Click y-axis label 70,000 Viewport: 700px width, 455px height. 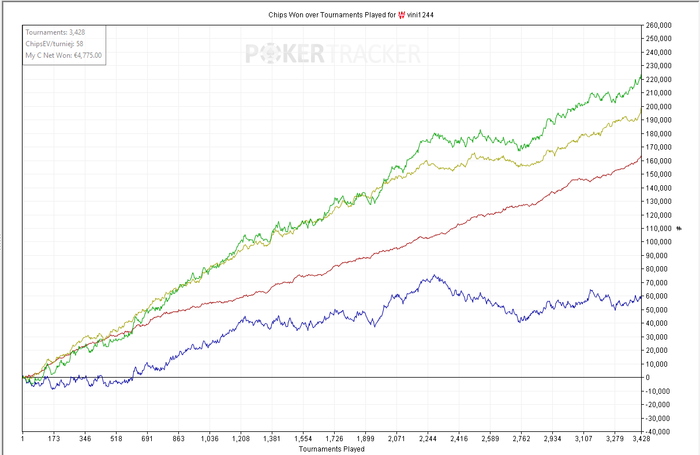tap(657, 283)
